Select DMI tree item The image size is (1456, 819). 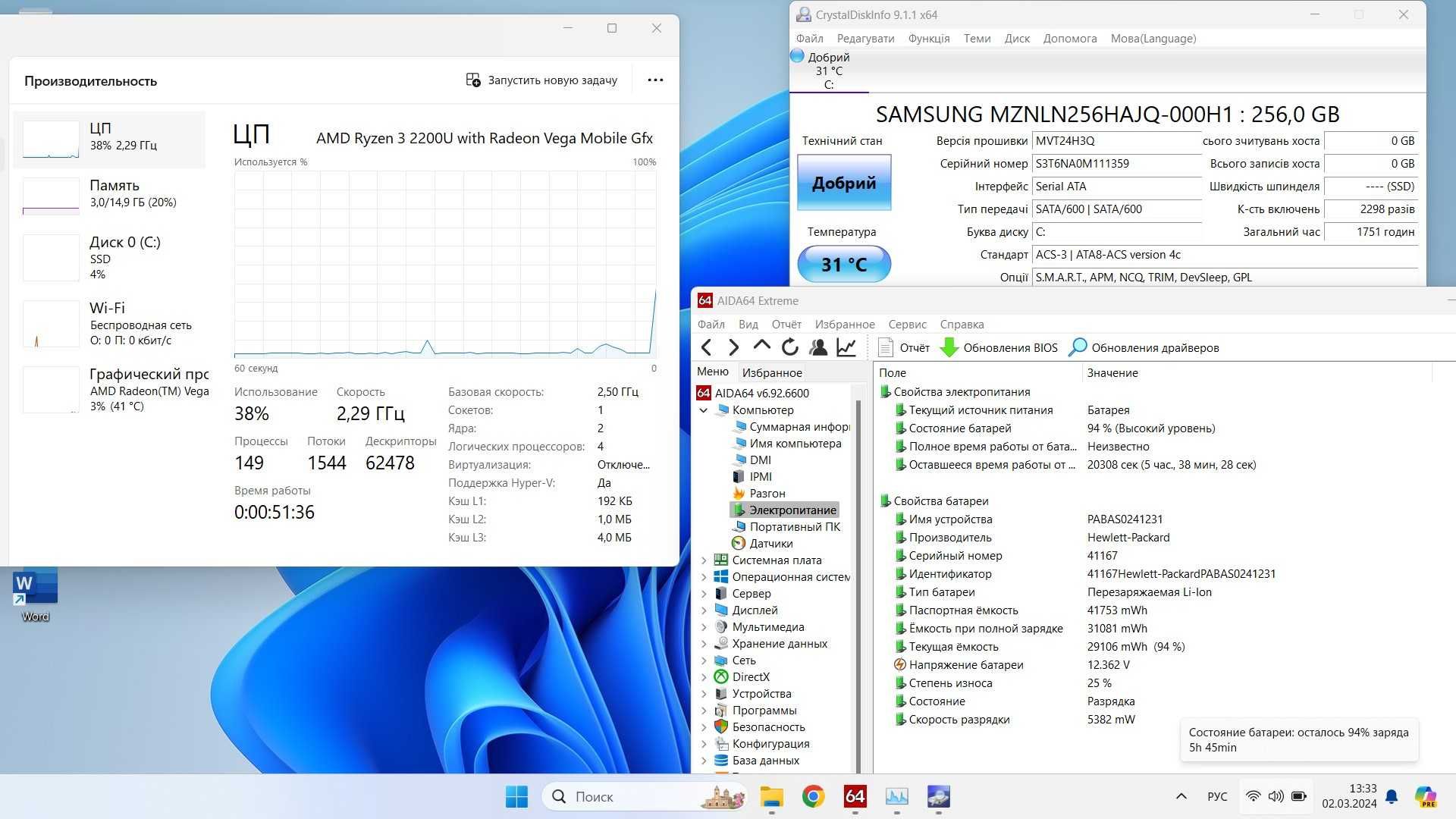752,460
